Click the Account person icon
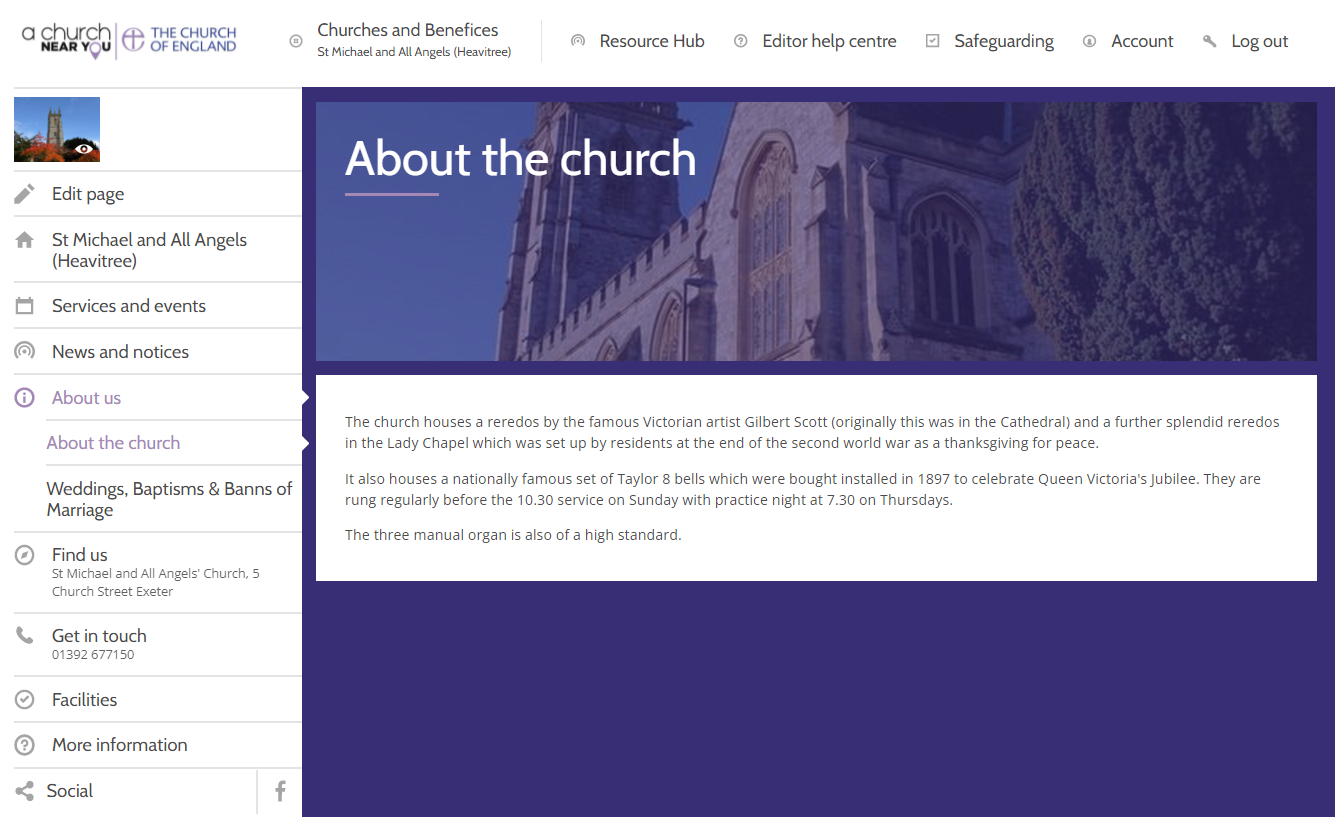 click(x=1089, y=41)
